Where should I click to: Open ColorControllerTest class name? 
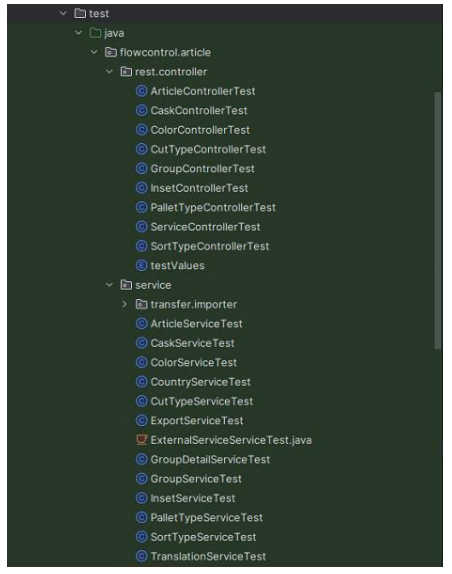pyautogui.click(x=200, y=130)
